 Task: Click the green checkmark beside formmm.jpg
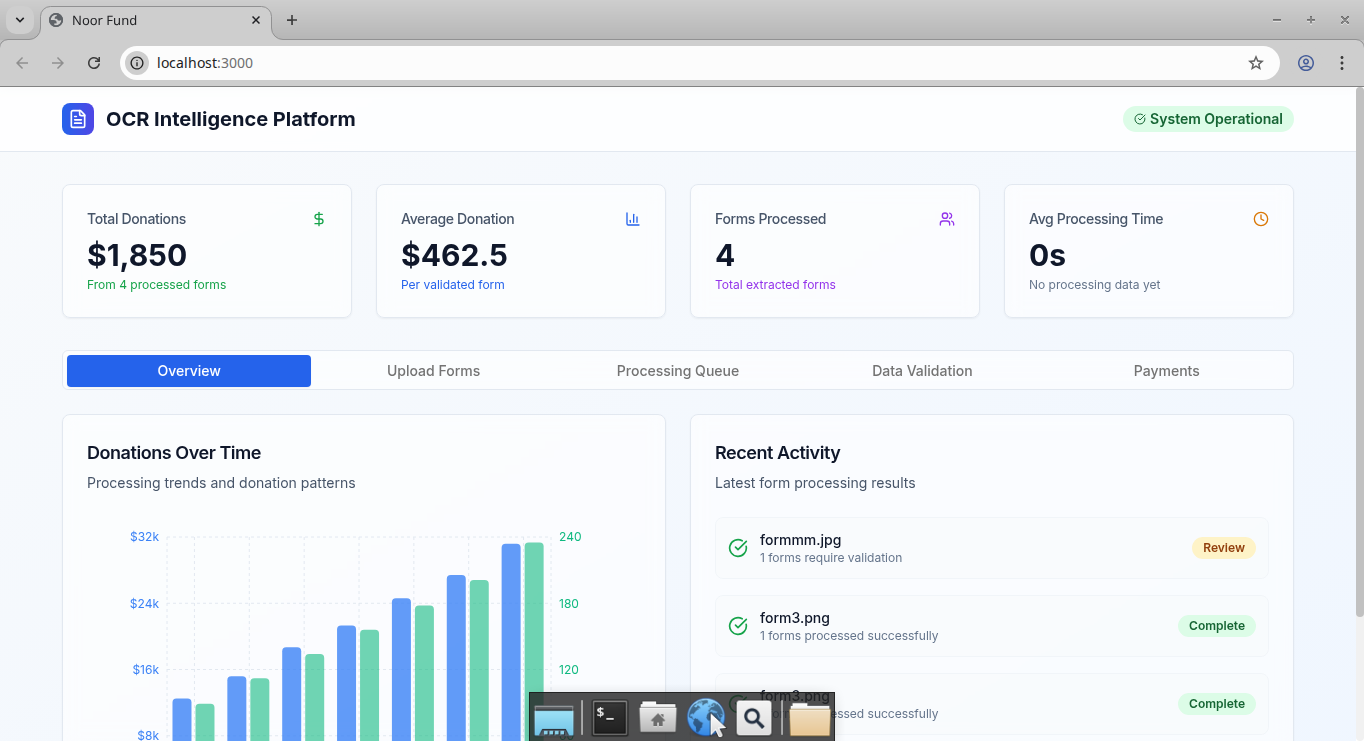tap(738, 548)
